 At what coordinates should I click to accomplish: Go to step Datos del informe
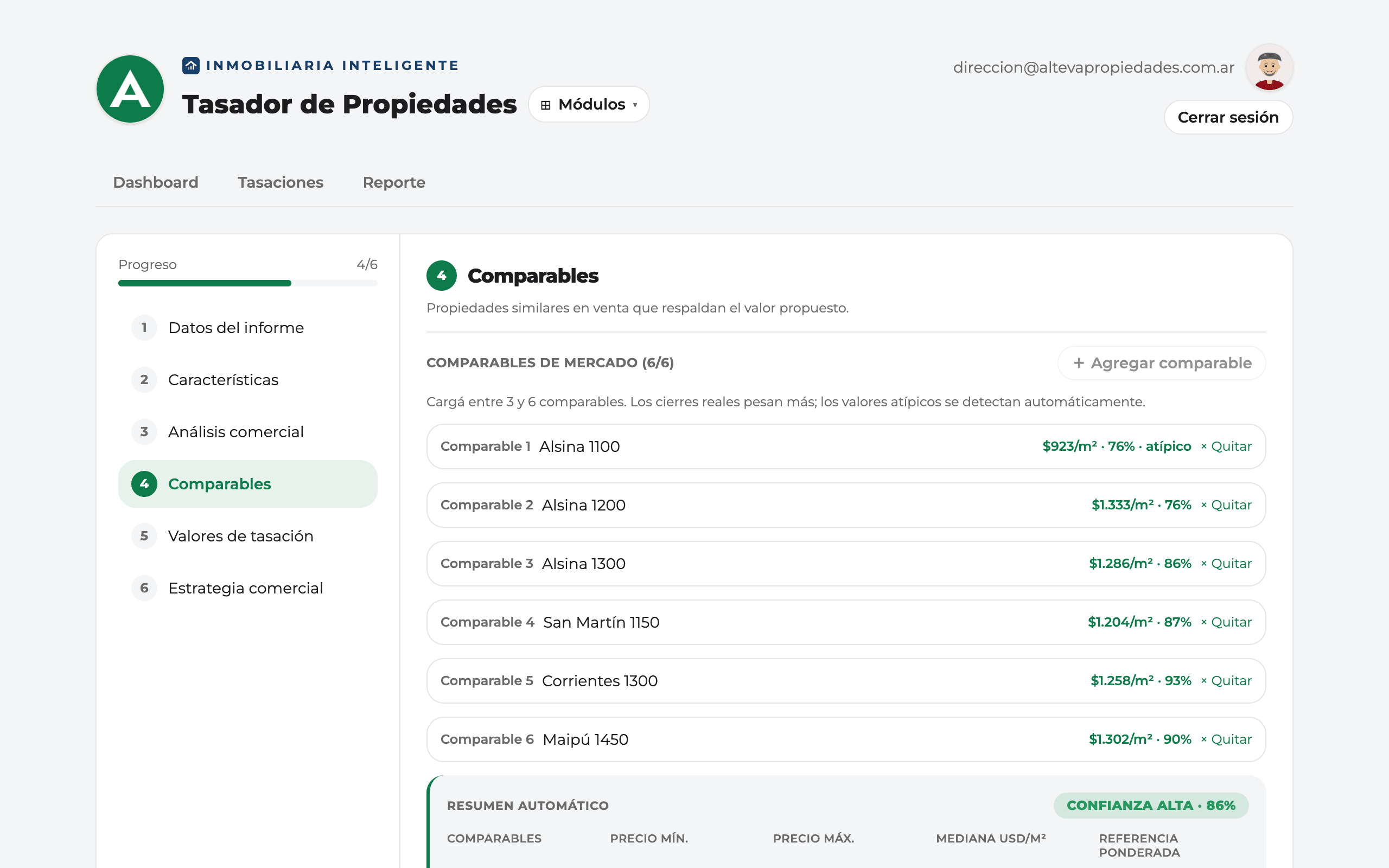(248, 328)
